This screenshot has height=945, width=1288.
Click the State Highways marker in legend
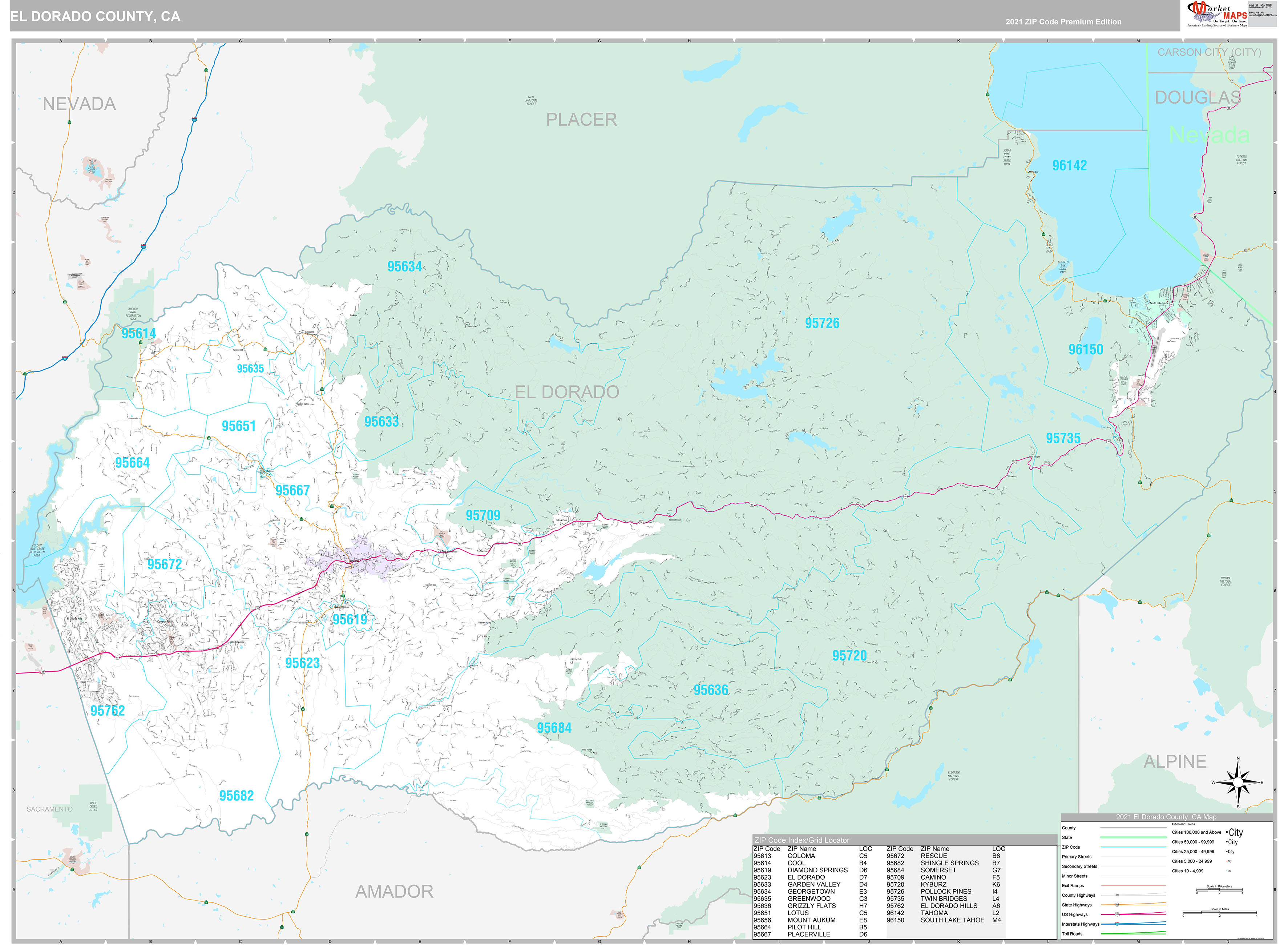[x=1117, y=905]
